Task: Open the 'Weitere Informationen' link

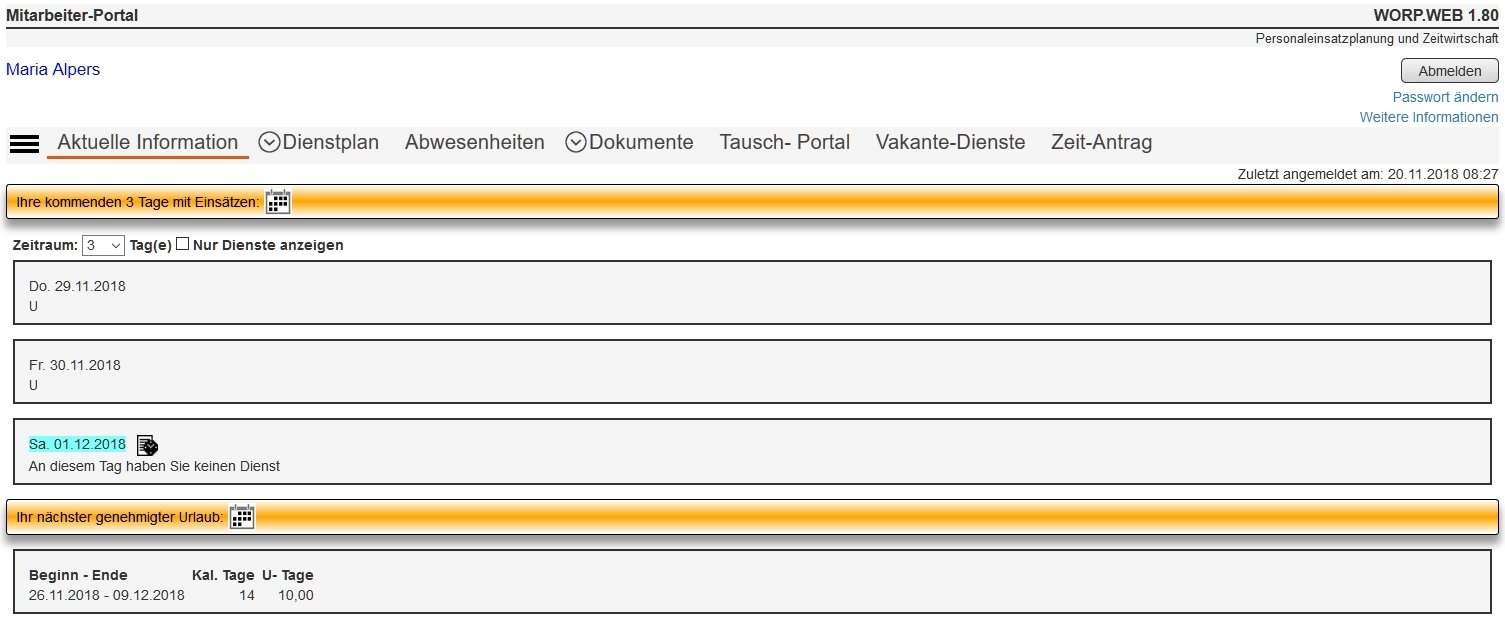Action: (x=1428, y=117)
